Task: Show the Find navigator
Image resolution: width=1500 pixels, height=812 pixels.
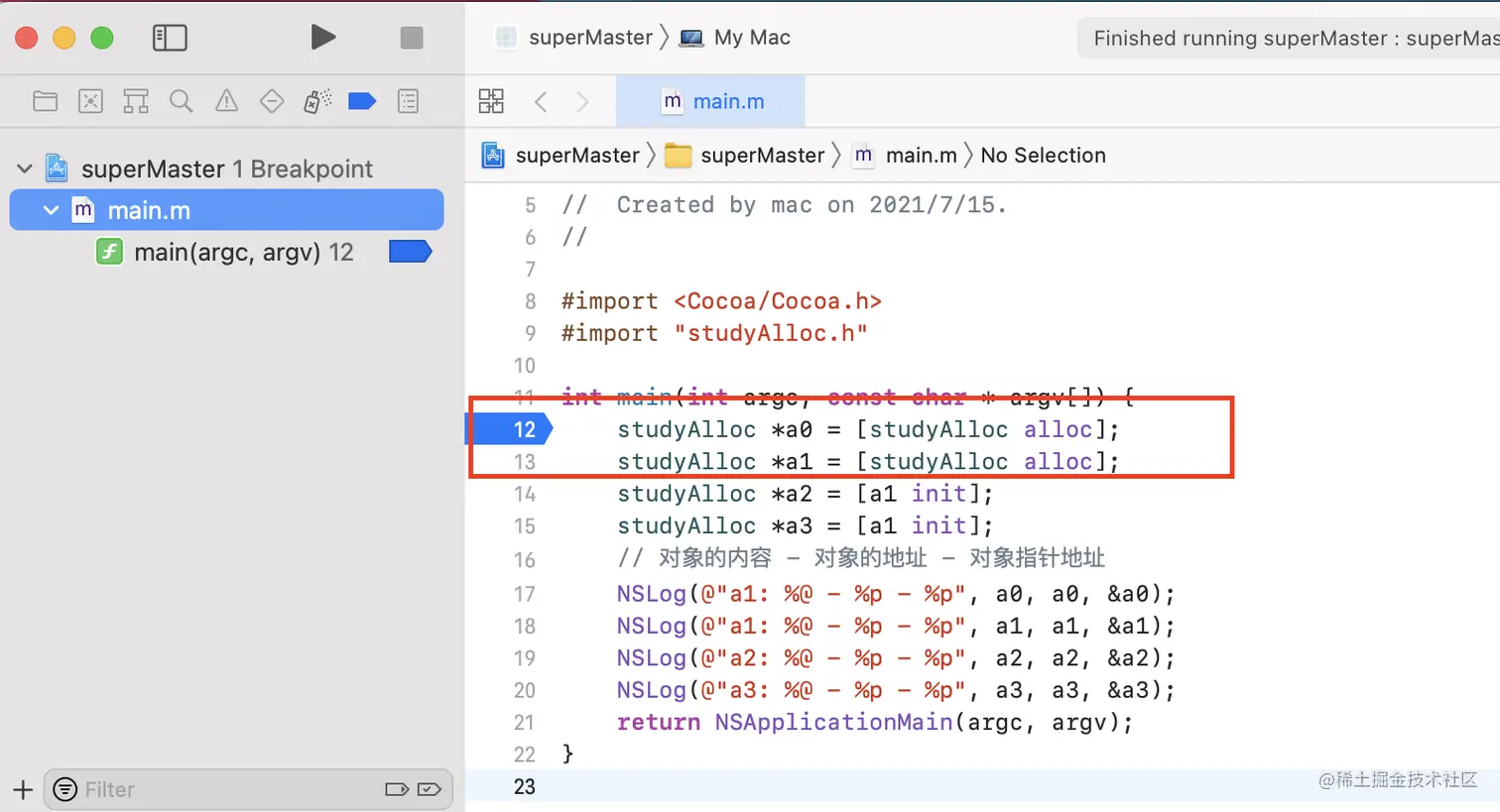Action: (x=181, y=101)
